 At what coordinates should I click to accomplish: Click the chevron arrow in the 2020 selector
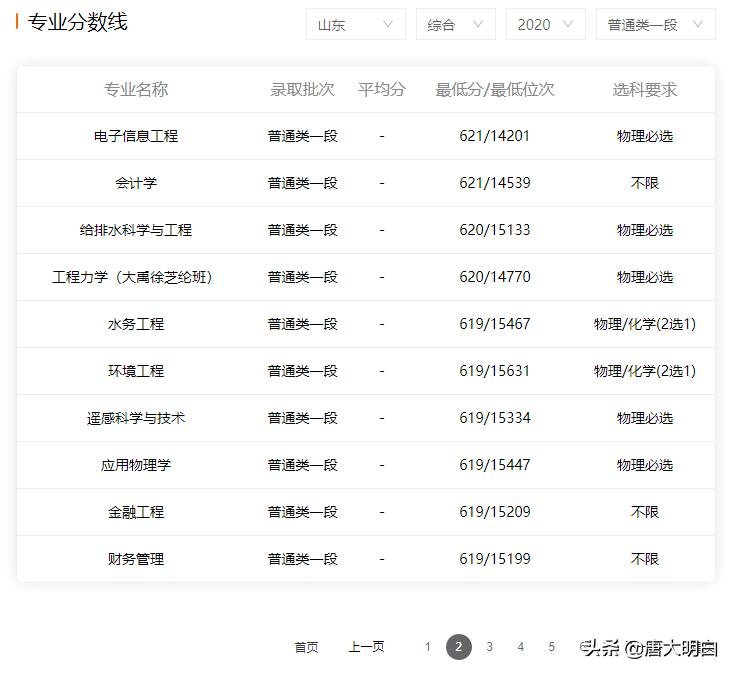click(568, 24)
